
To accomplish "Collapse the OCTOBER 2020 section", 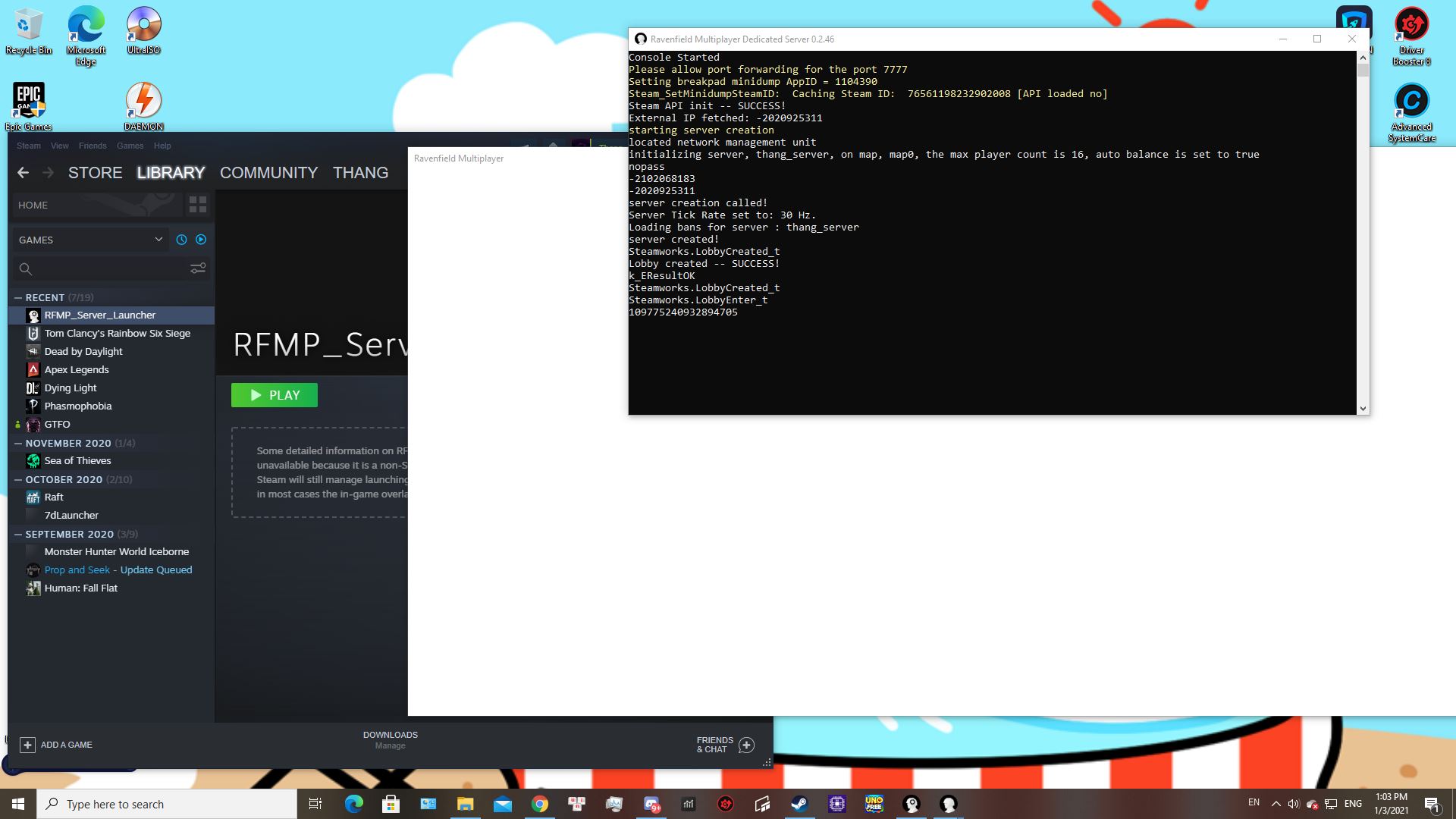I will (x=18, y=480).
